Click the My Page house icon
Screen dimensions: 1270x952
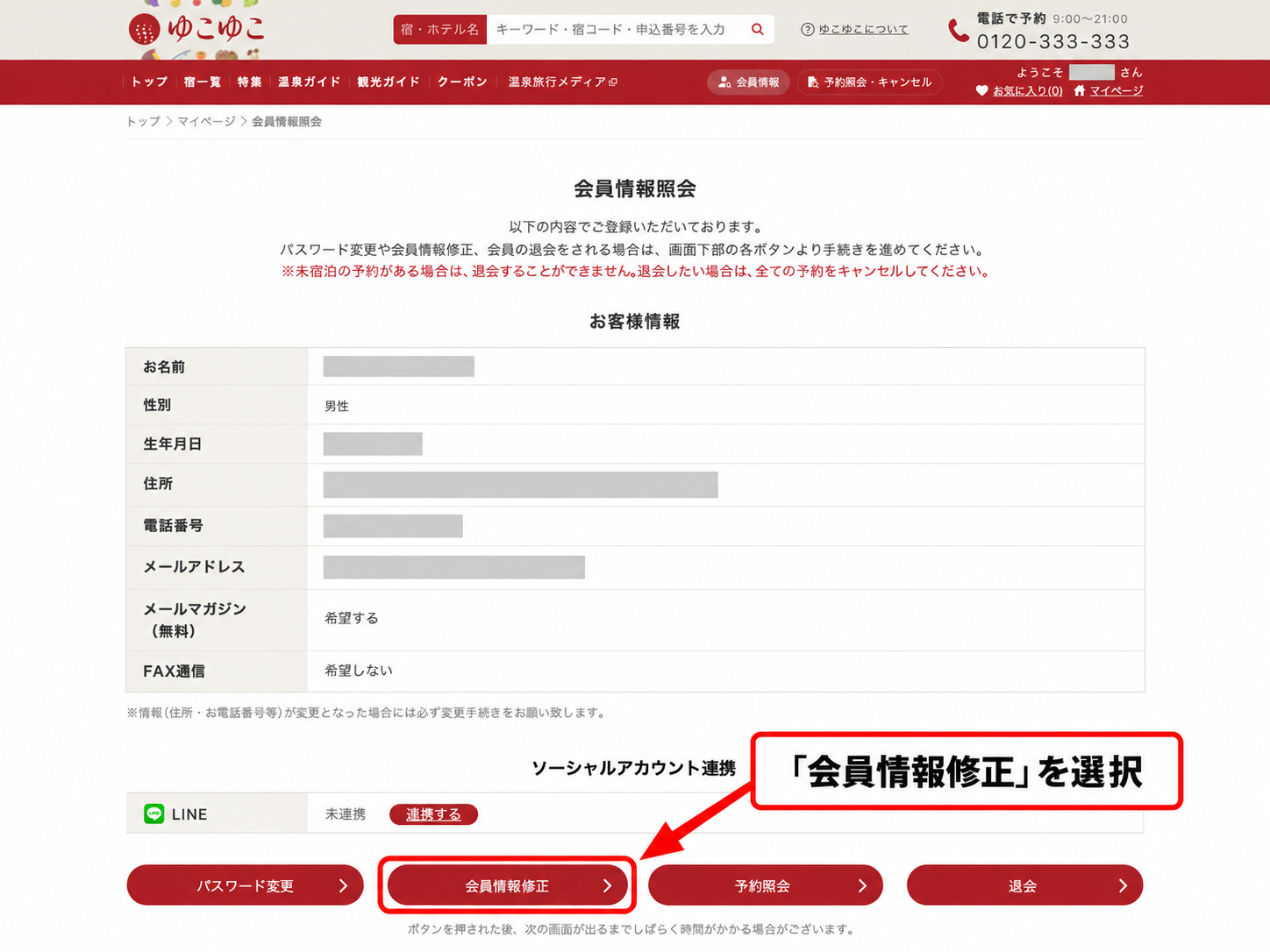pos(1080,90)
